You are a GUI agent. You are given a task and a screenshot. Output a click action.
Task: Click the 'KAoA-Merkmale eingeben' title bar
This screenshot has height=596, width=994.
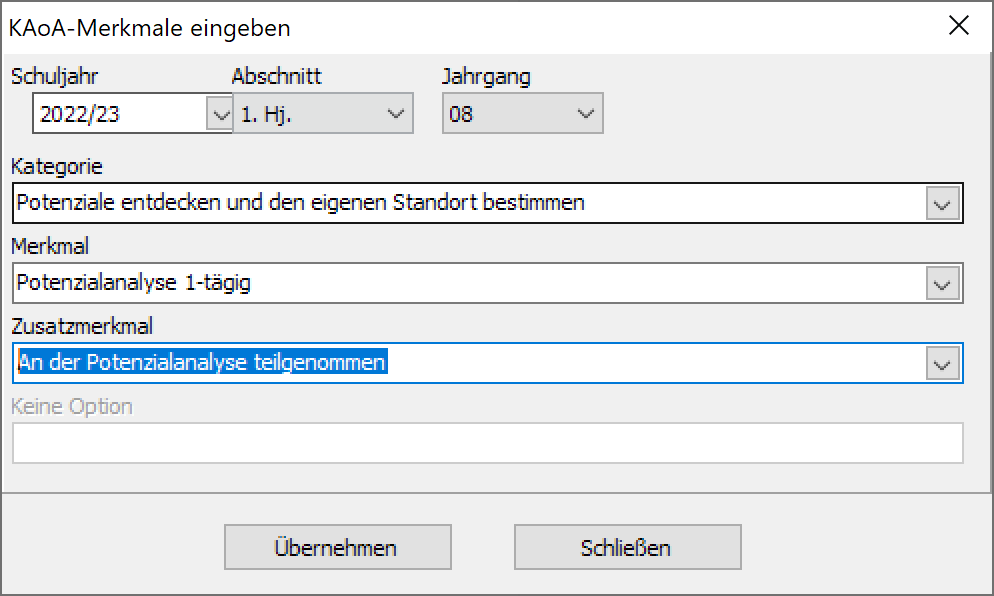[150, 28]
